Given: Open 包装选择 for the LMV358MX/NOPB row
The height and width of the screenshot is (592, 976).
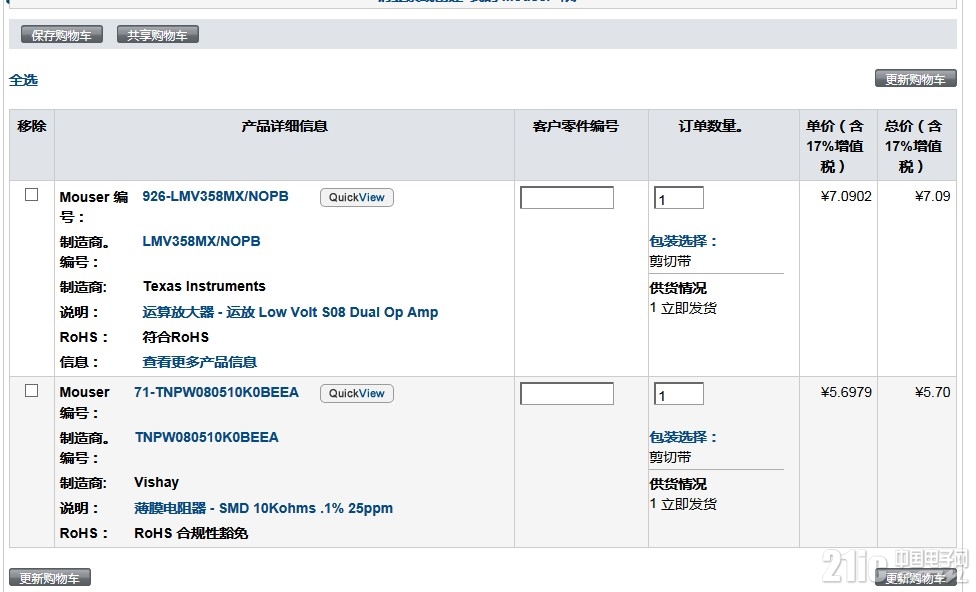Looking at the screenshot, I should click(683, 241).
